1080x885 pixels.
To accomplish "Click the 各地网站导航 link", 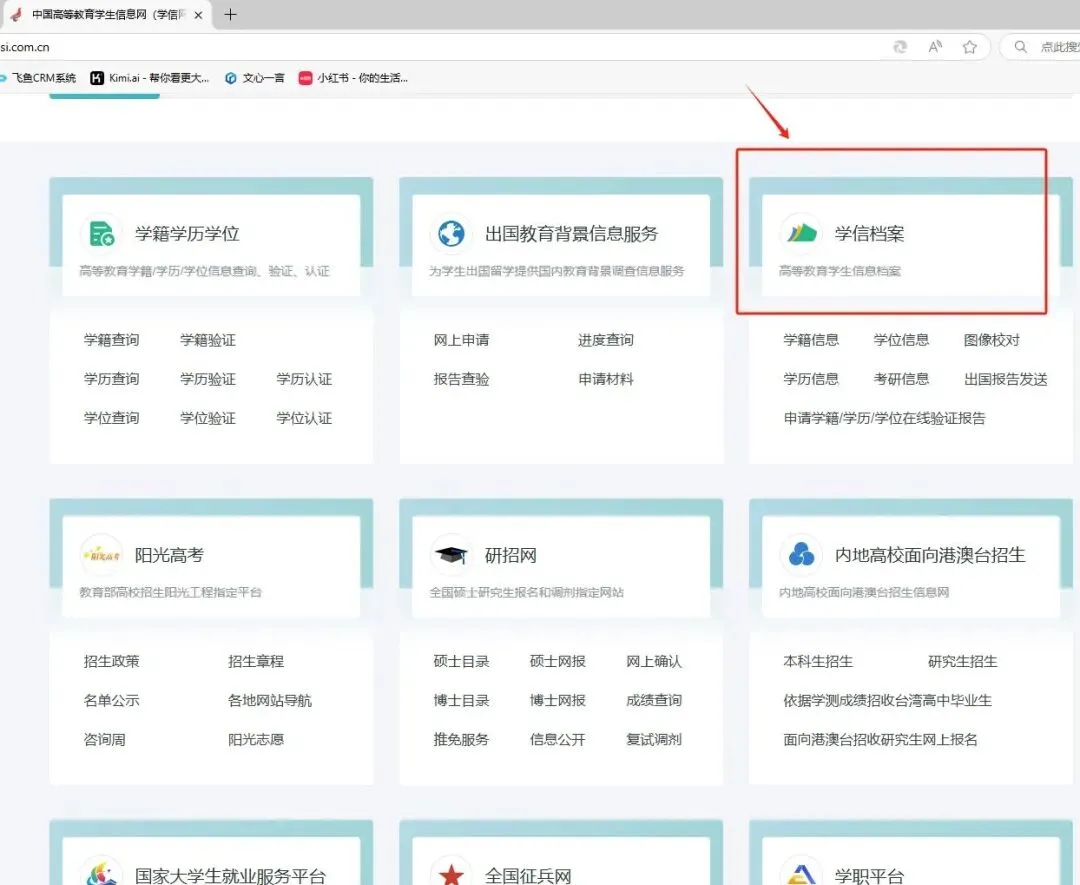I will [x=270, y=700].
